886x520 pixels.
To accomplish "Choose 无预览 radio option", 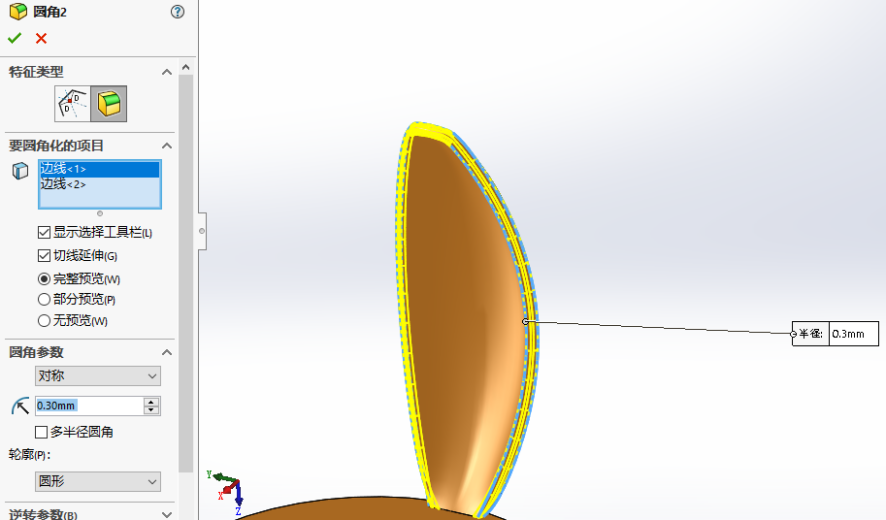I will tap(44, 321).
